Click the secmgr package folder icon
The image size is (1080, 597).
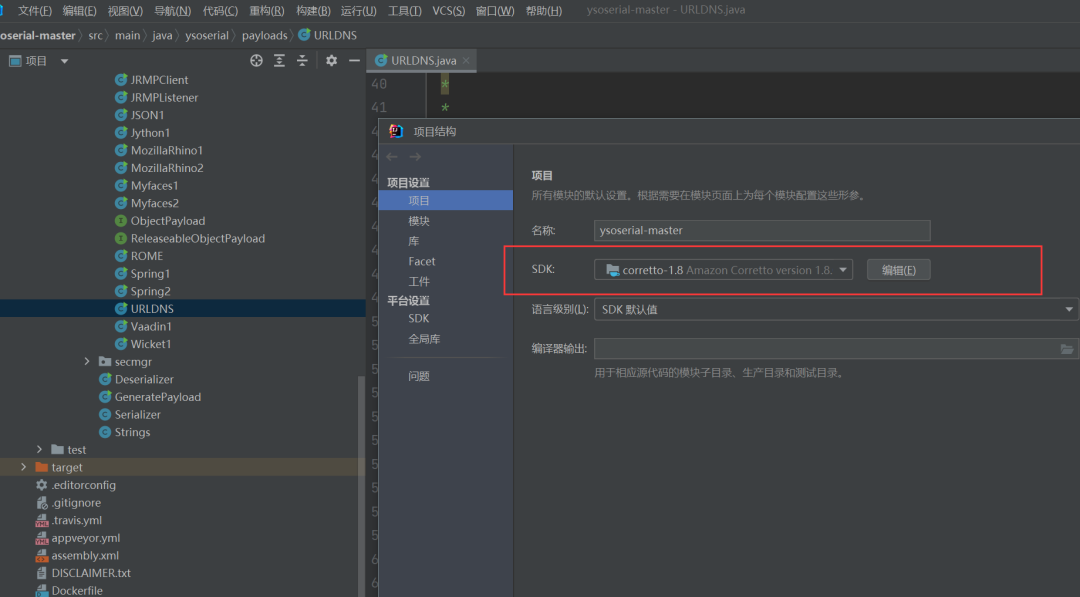[105, 362]
